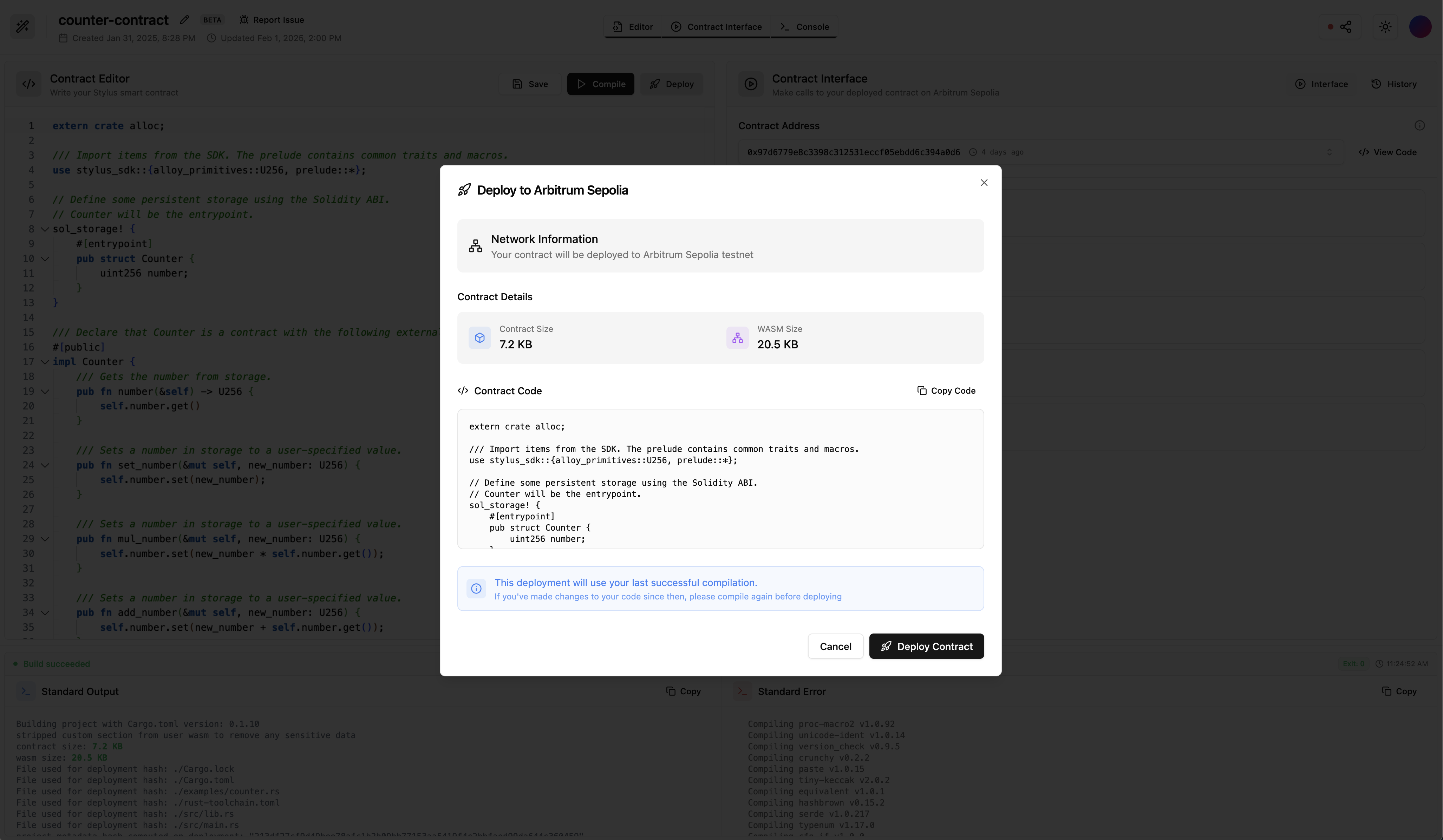Click View Code button
This screenshot has width=1443, height=840.
[1387, 152]
